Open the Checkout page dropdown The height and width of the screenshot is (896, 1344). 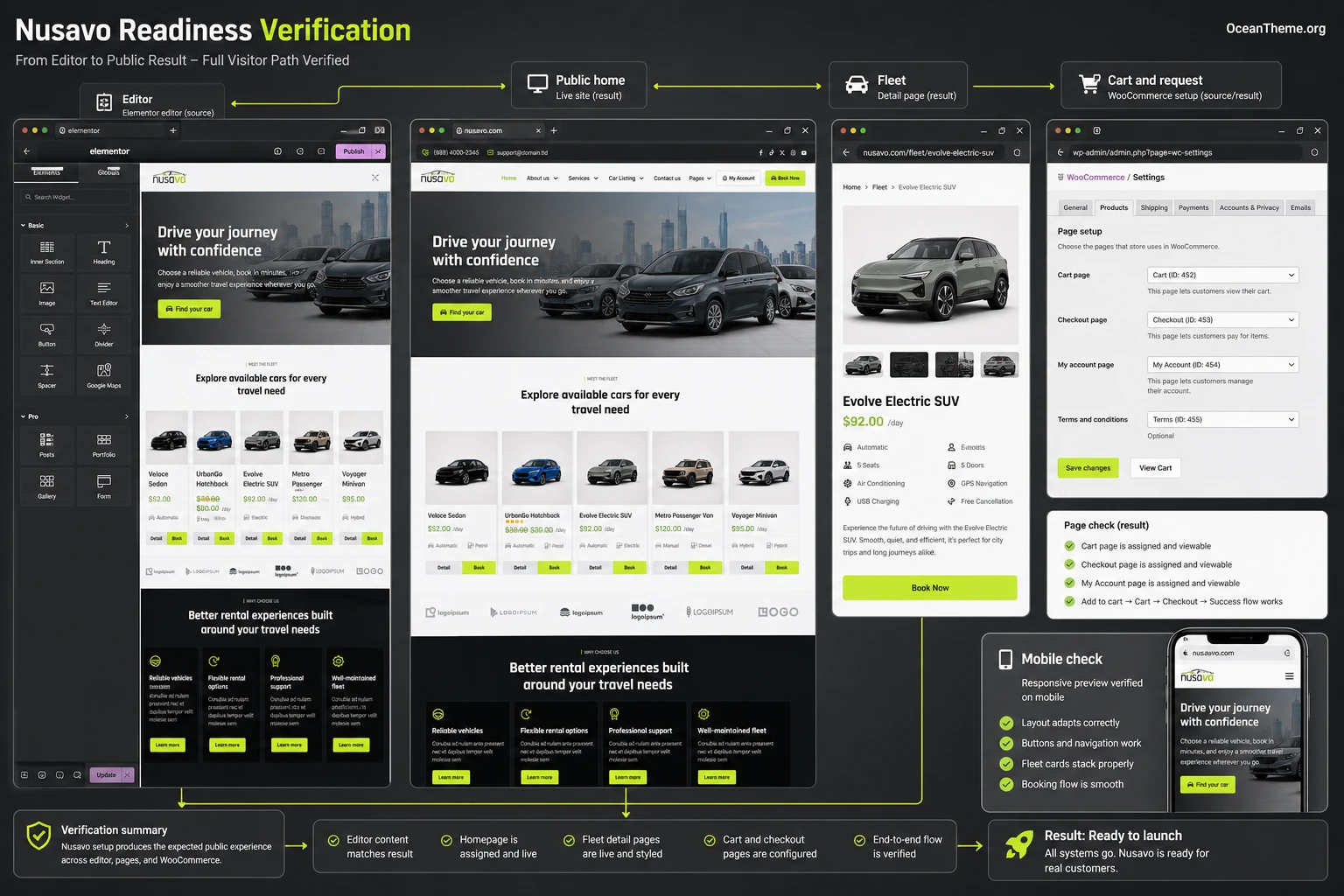point(1223,319)
